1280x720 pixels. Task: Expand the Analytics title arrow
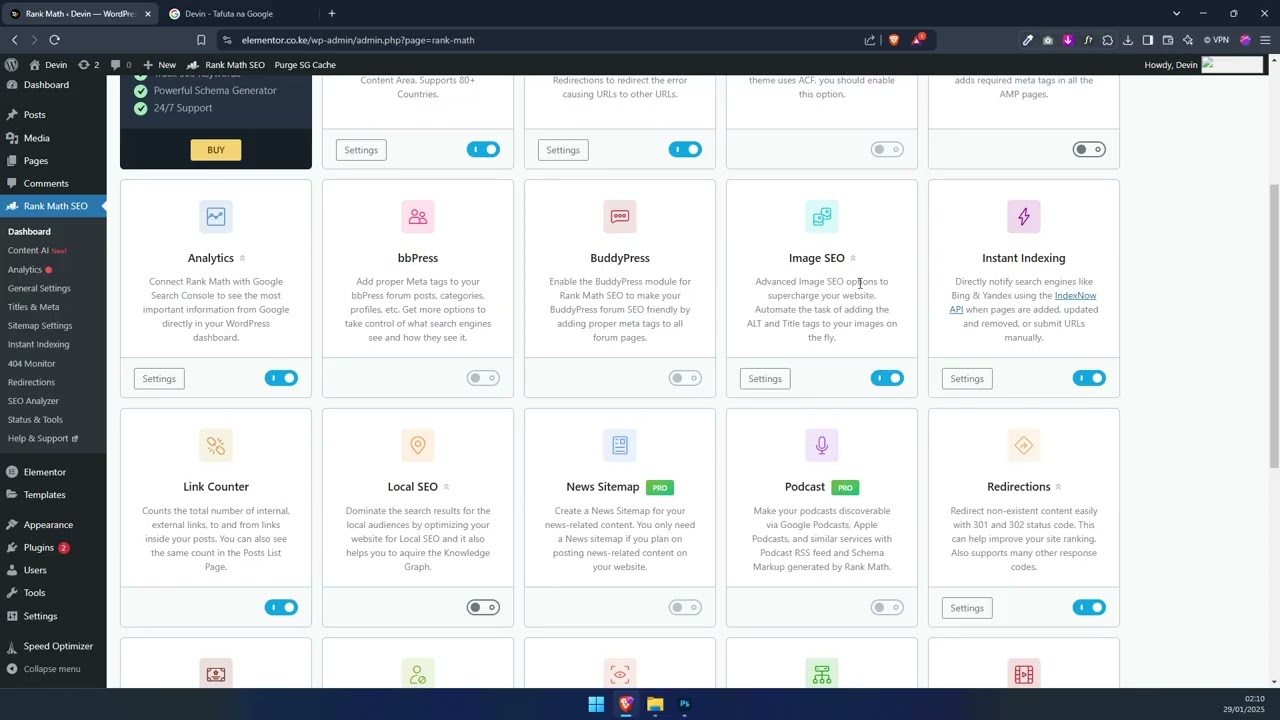tap(242, 258)
